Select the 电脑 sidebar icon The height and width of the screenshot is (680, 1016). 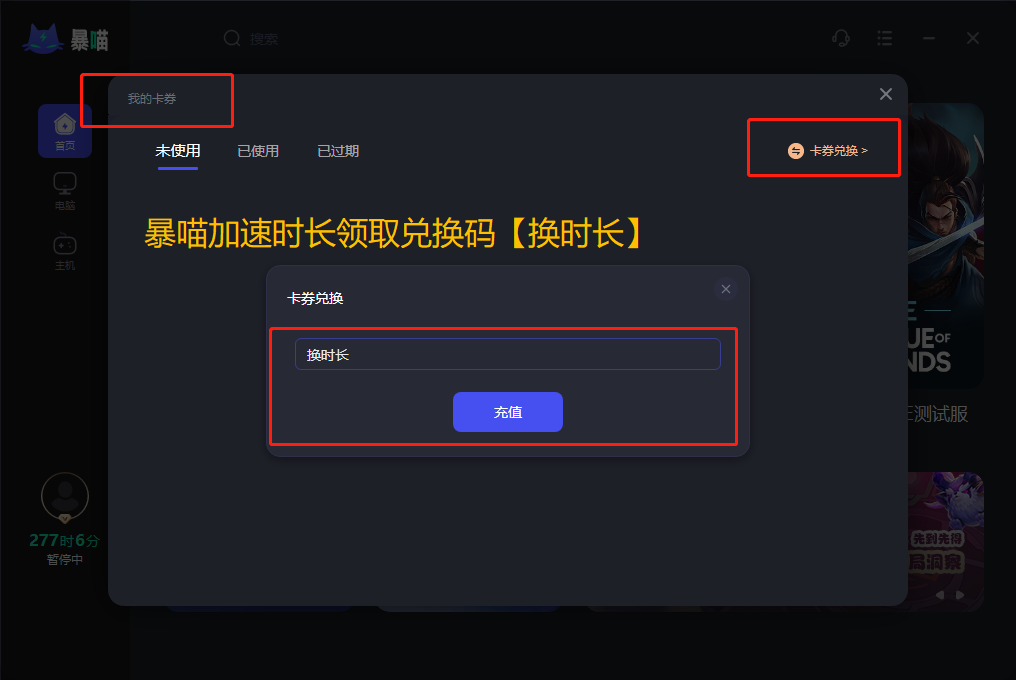65,191
